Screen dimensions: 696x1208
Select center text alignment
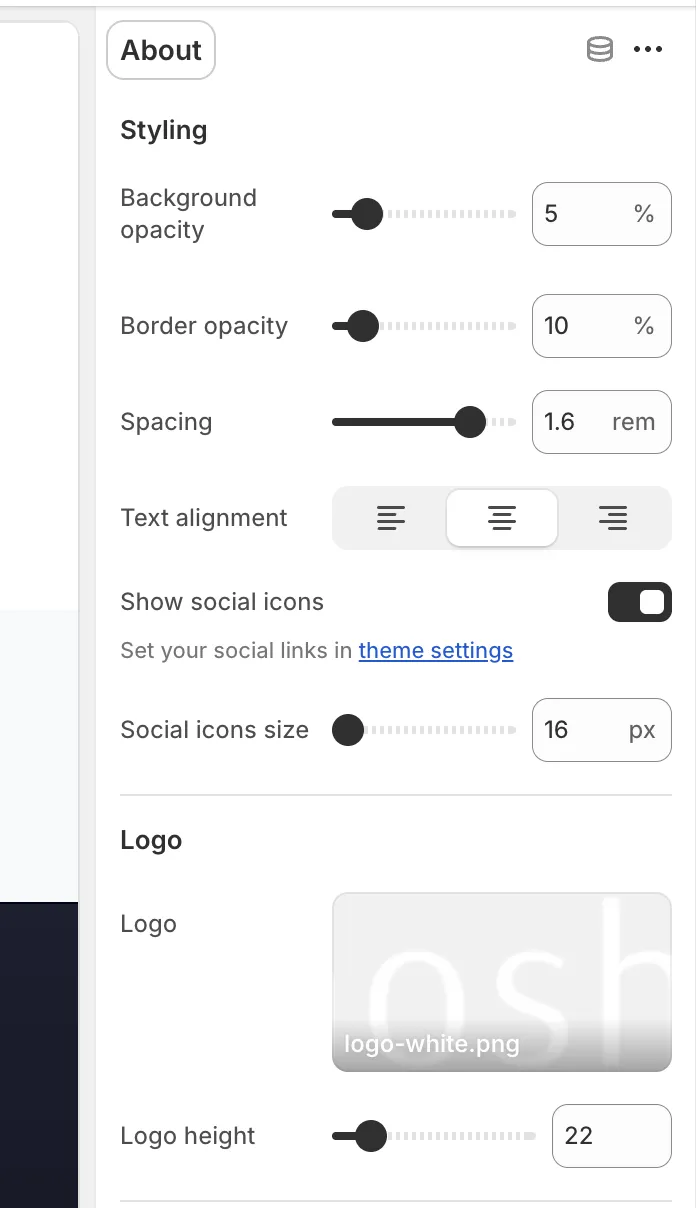502,518
